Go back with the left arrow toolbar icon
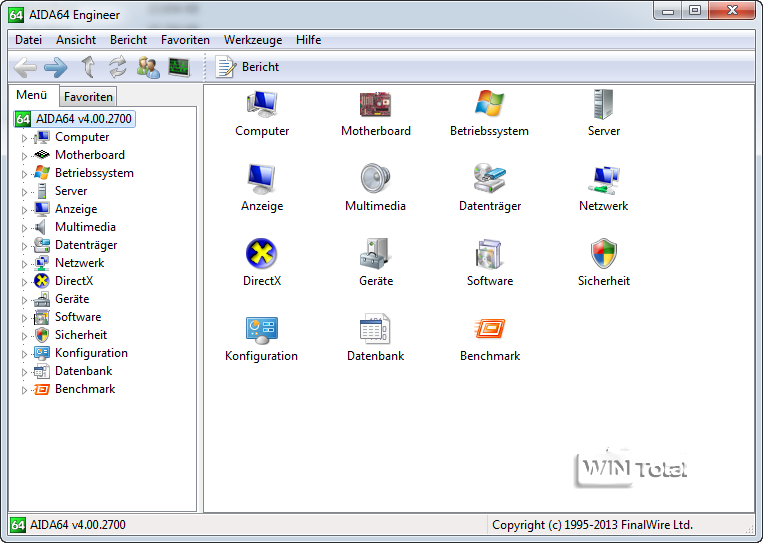Viewport: 763px width, 543px height. pos(25,67)
